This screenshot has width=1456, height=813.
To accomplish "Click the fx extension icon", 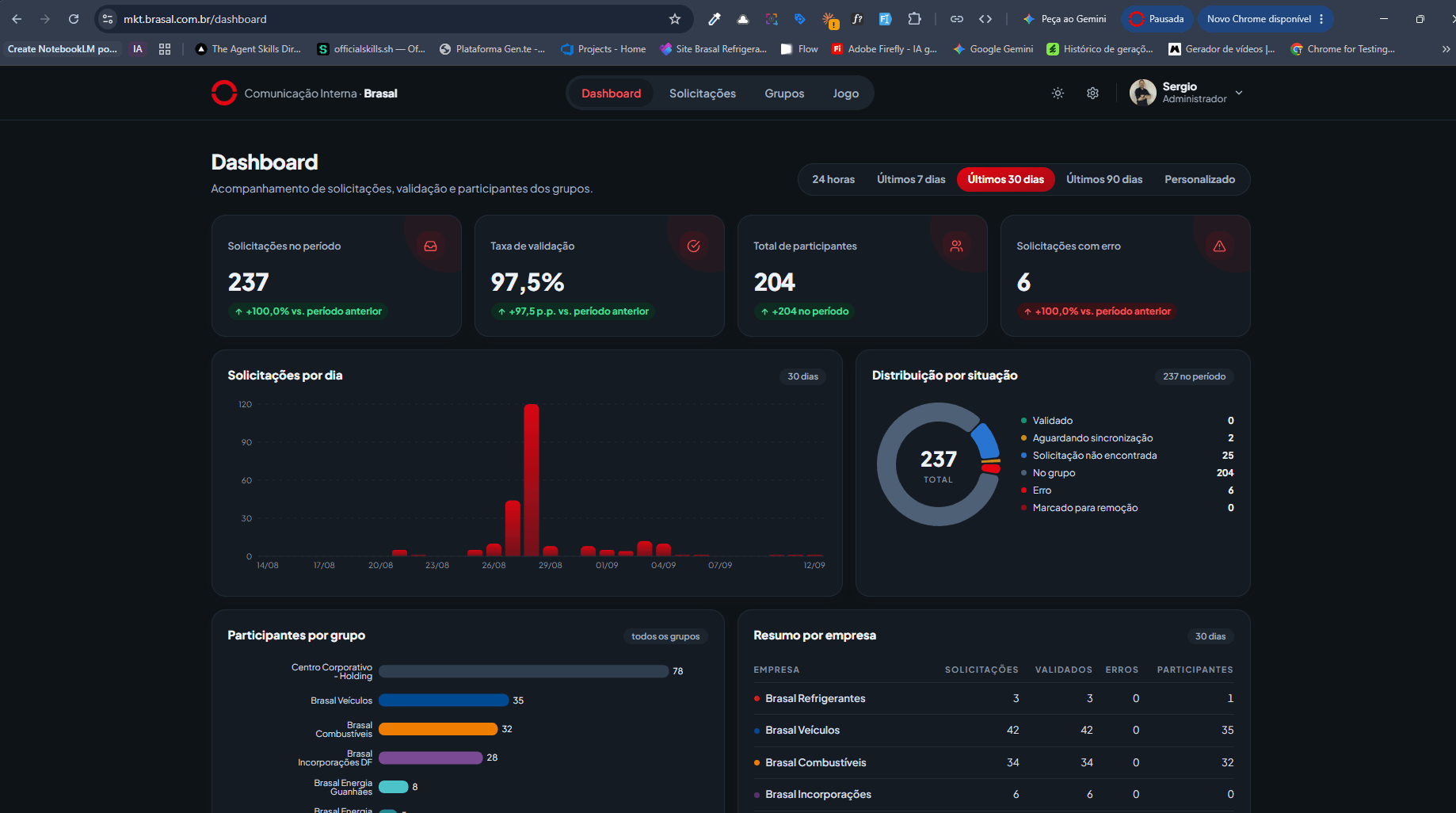I will click(x=857, y=19).
